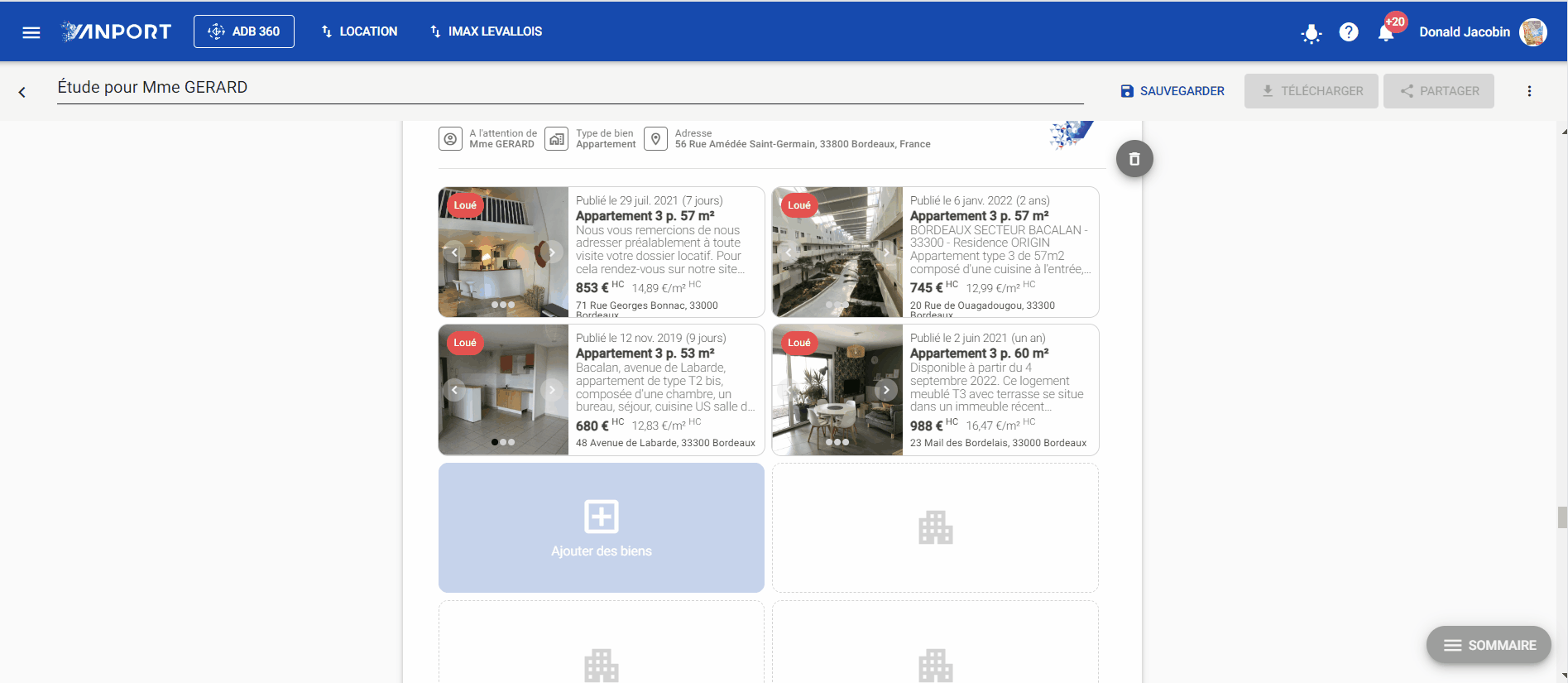Image resolution: width=1568 pixels, height=683 pixels.
Task: Click Loué badge on Rue de Ouagadougou listing
Action: pyautogui.click(x=799, y=205)
